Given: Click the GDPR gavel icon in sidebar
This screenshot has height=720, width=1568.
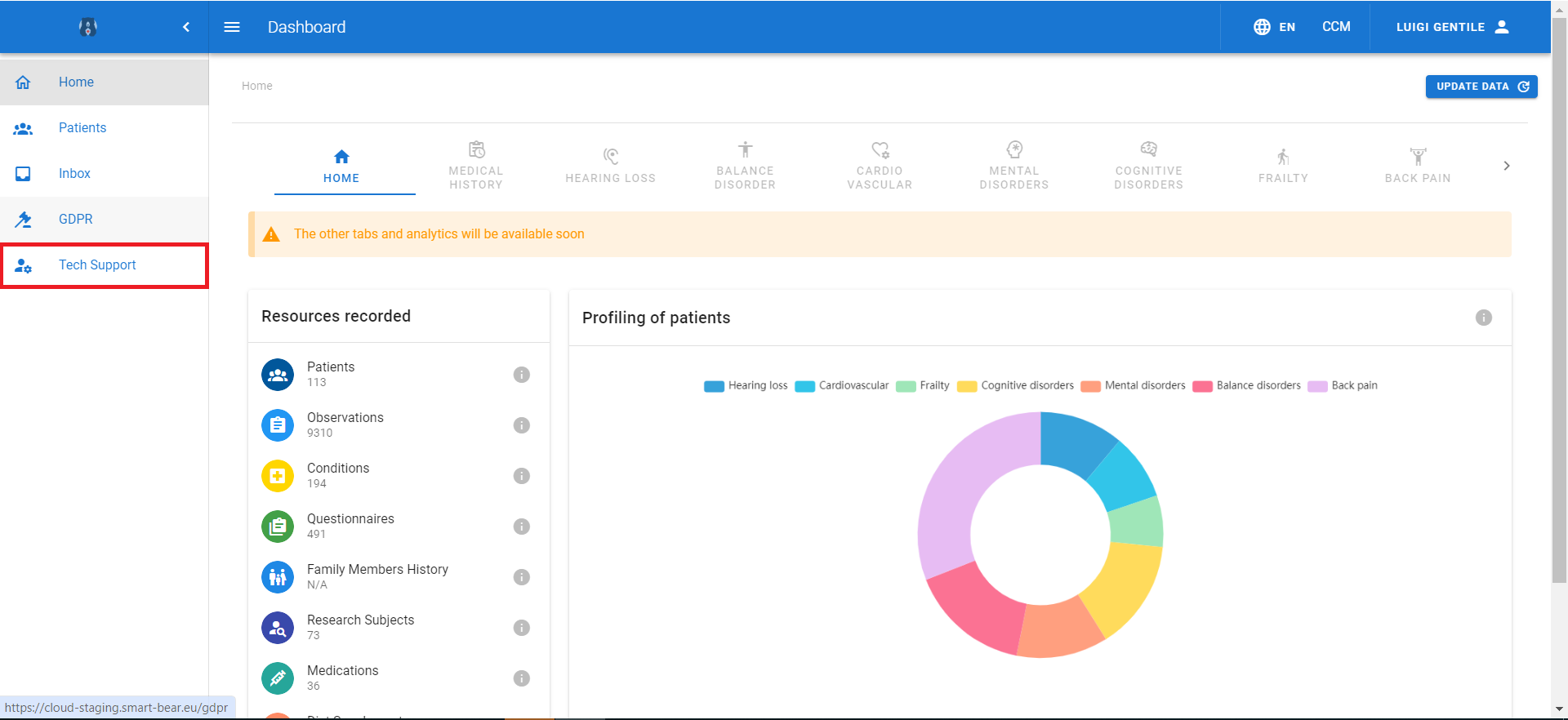Looking at the screenshot, I should [23, 220].
